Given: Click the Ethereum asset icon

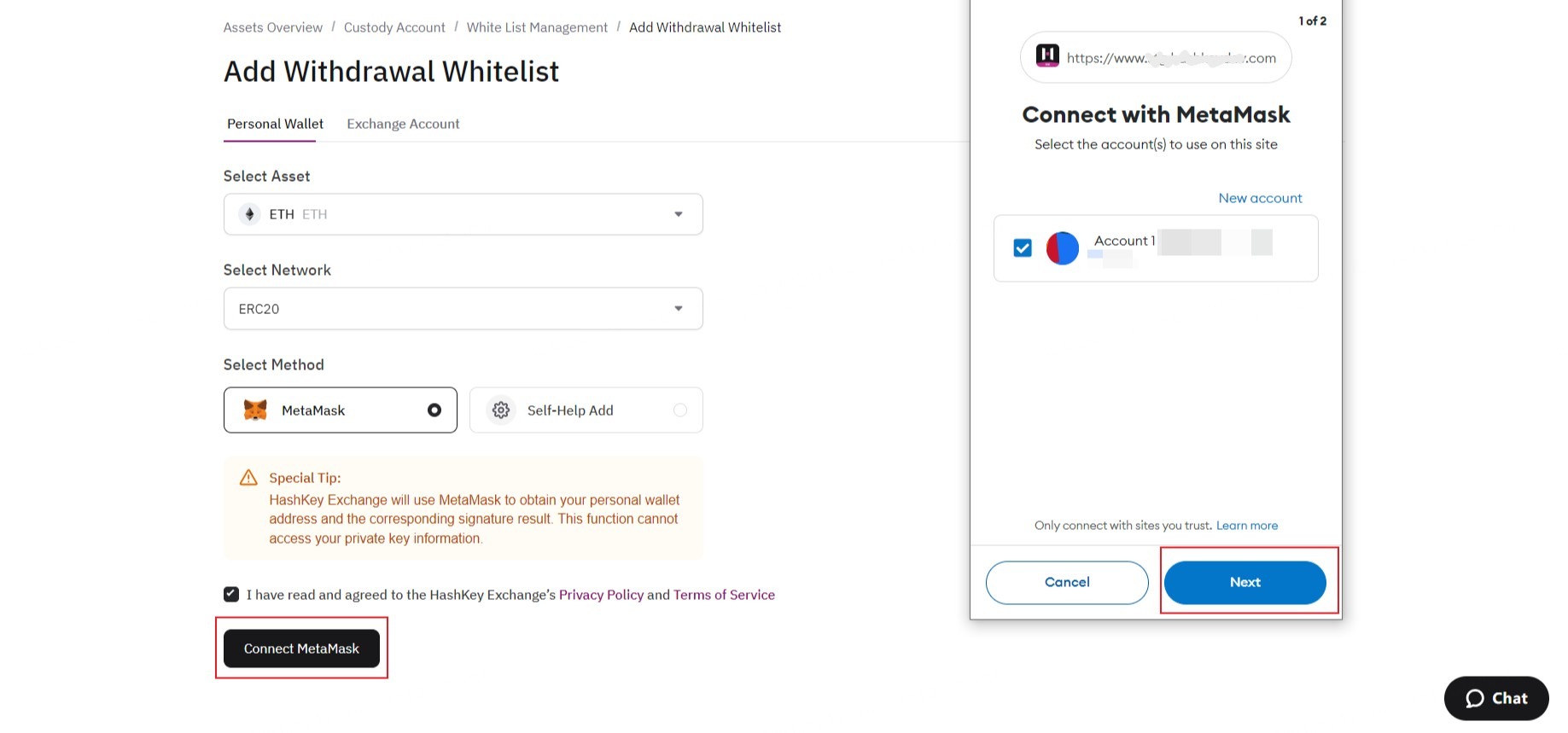Looking at the screenshot, I should [249, 214].
